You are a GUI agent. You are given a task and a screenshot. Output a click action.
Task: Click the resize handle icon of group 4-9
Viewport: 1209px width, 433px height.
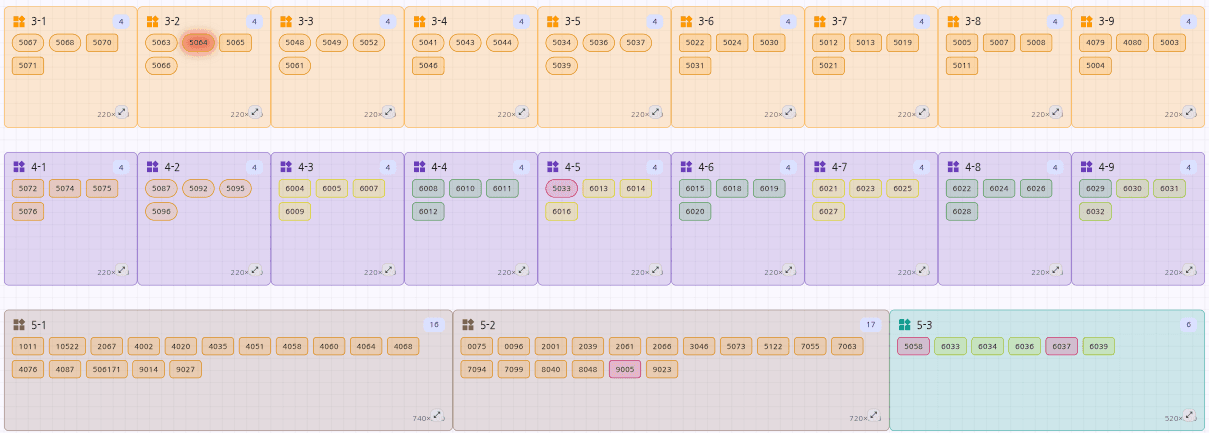tap(1189, 270)
